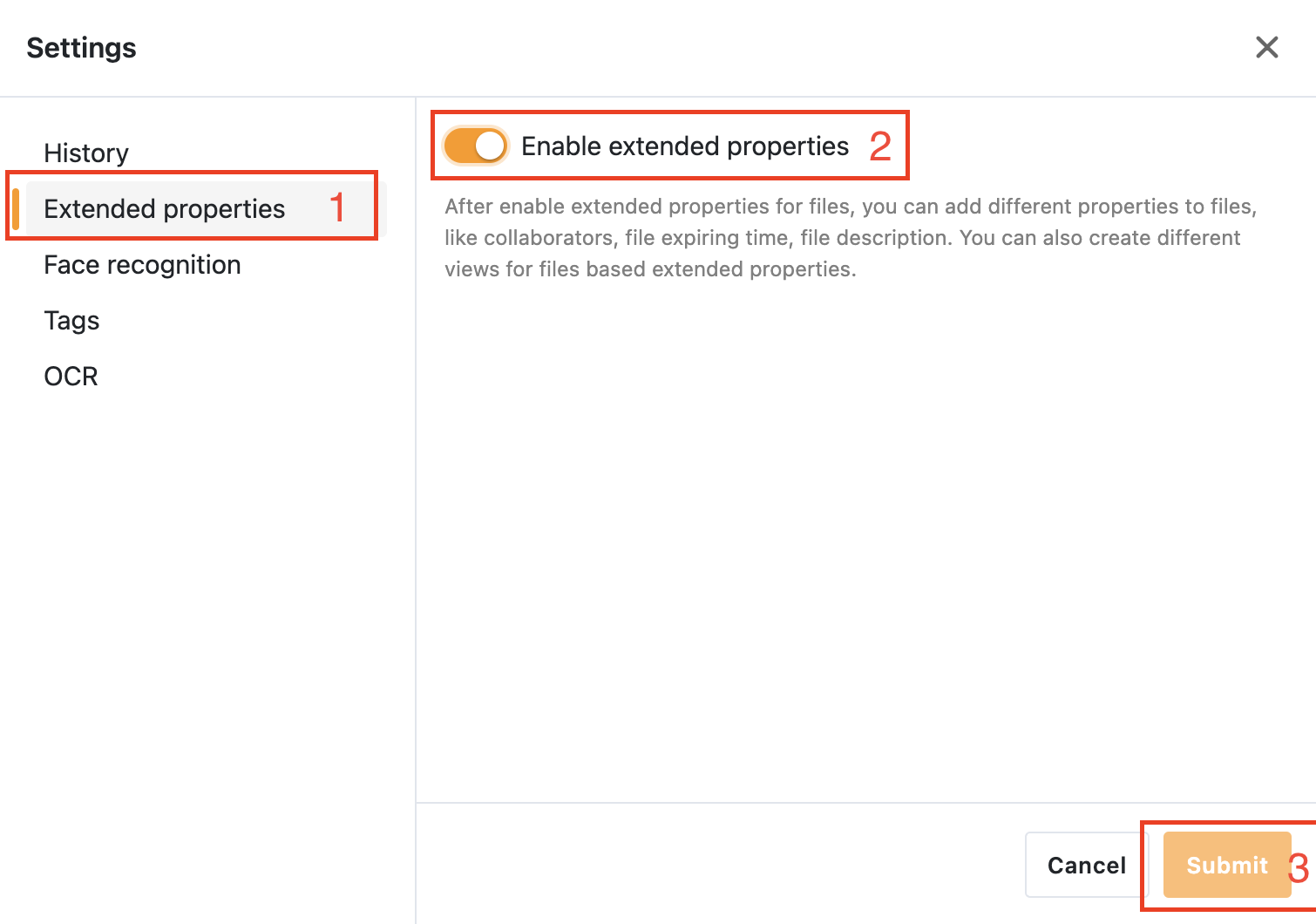Click the red step number 3 annotation
1316x924 pixels.
[x=1299, y=868]
